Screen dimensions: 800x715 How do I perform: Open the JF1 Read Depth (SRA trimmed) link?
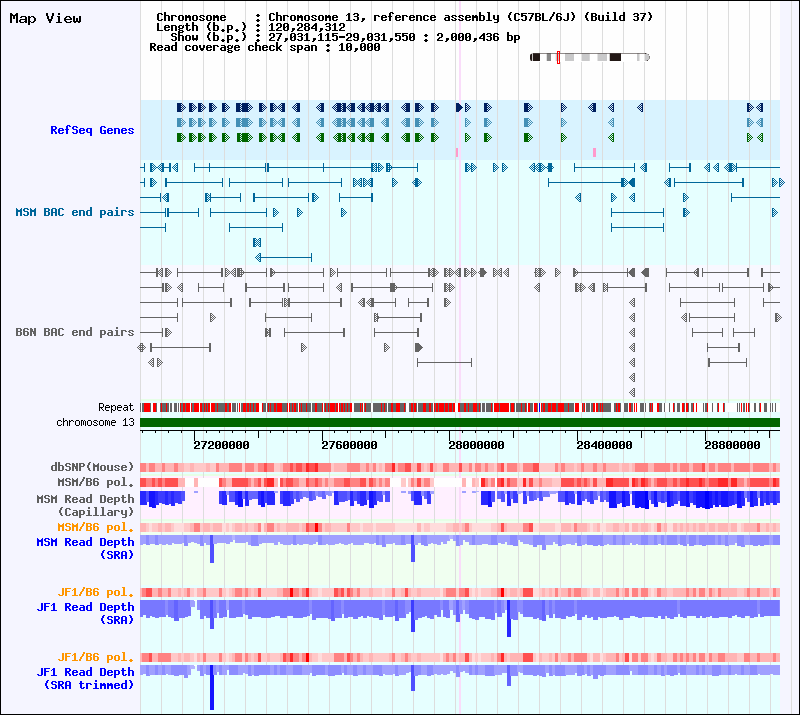[85, 678]
